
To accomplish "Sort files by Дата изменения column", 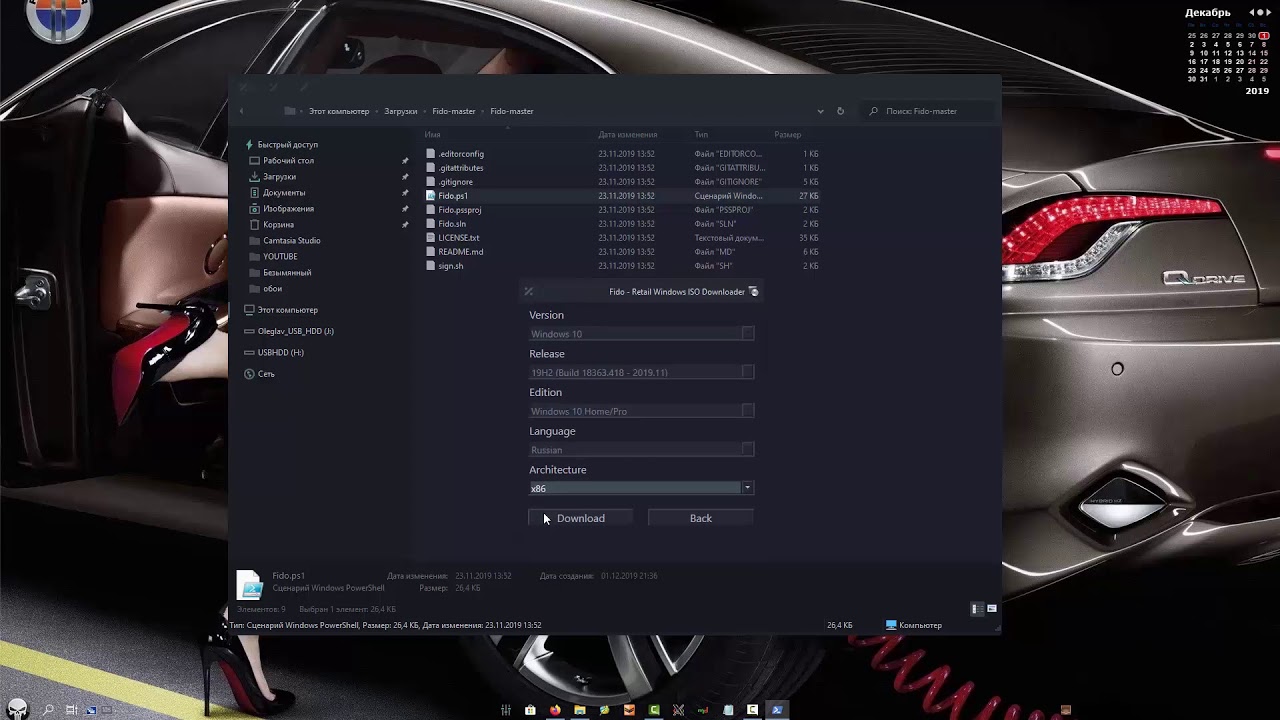I will (628, 135).
